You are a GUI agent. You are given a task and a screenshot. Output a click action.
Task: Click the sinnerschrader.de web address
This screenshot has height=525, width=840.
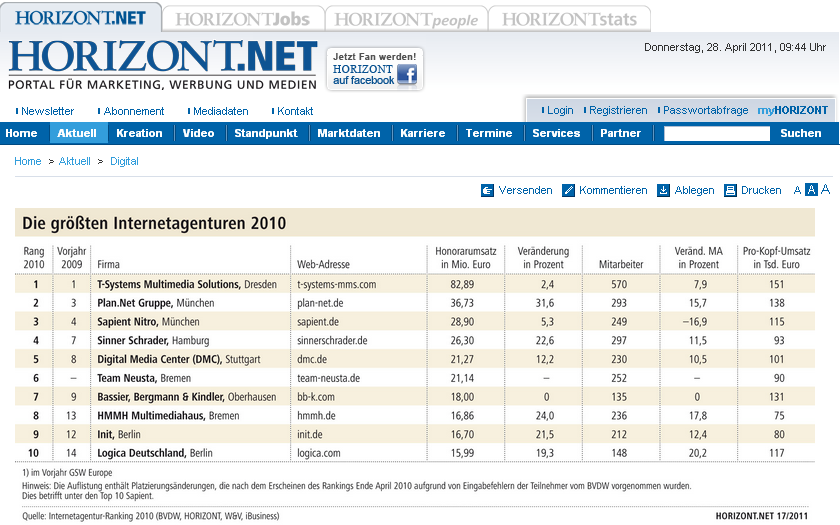tap(332, 341)
